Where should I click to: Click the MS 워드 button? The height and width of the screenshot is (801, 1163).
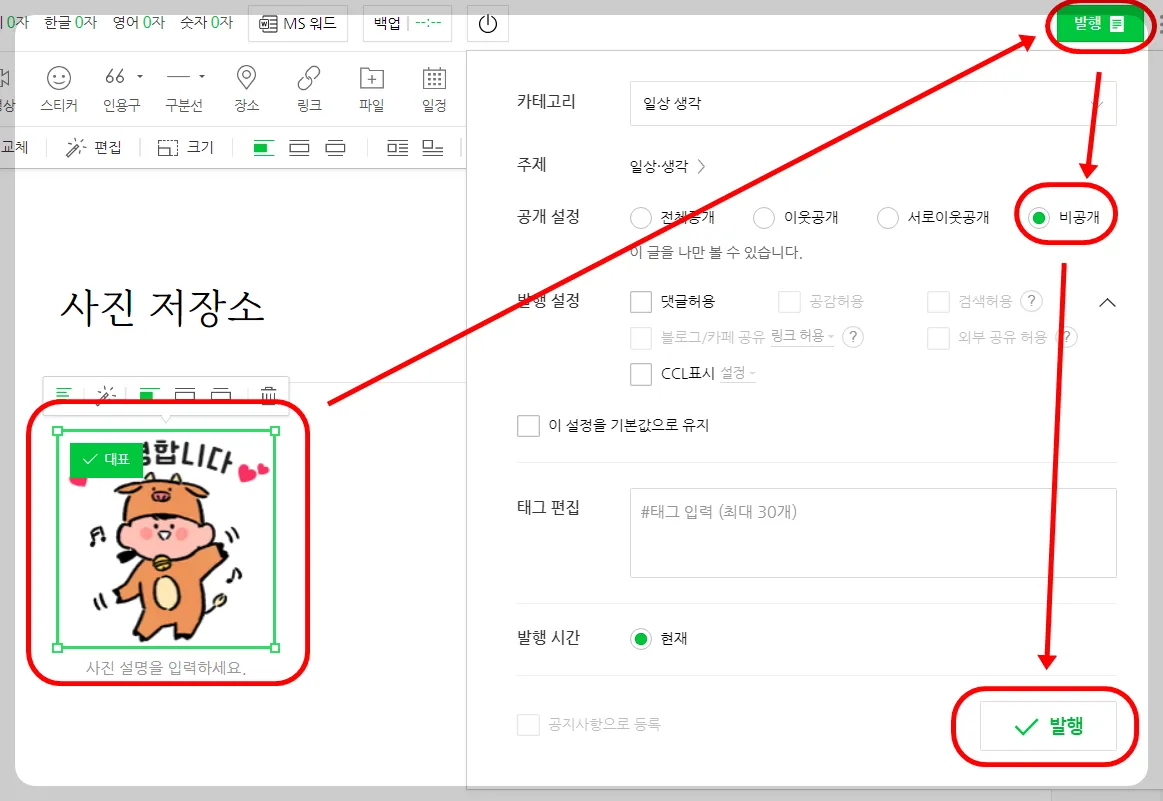click(298, 24)
